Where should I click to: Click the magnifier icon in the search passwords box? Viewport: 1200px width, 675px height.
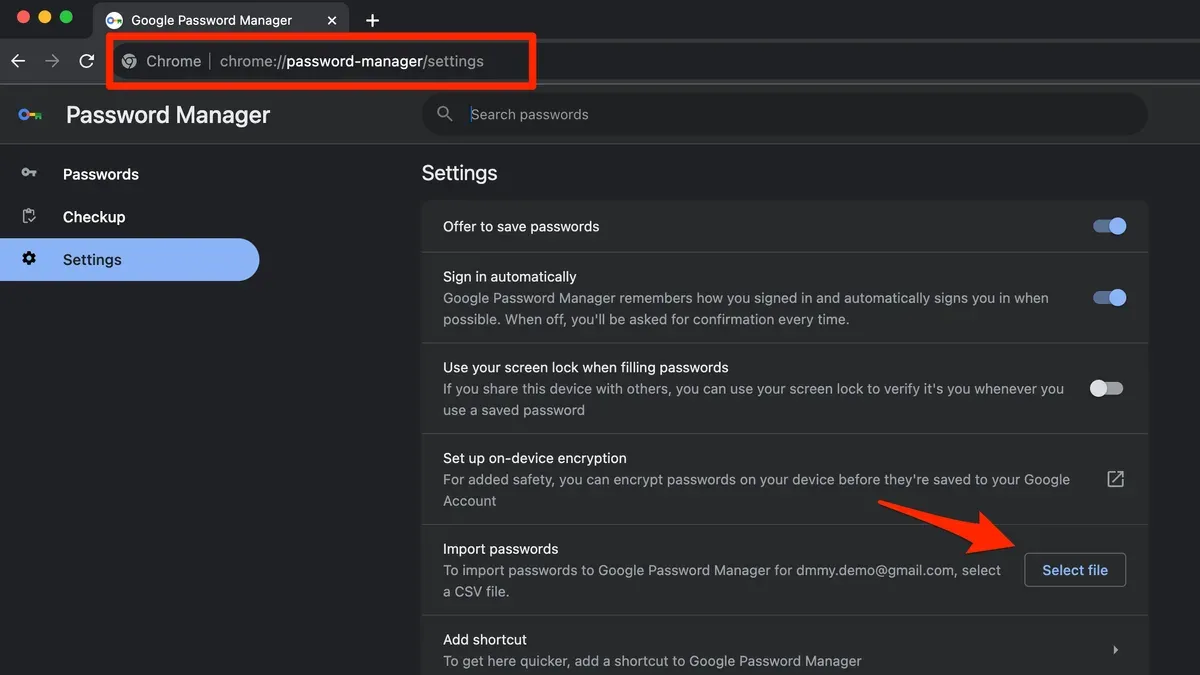445,114
